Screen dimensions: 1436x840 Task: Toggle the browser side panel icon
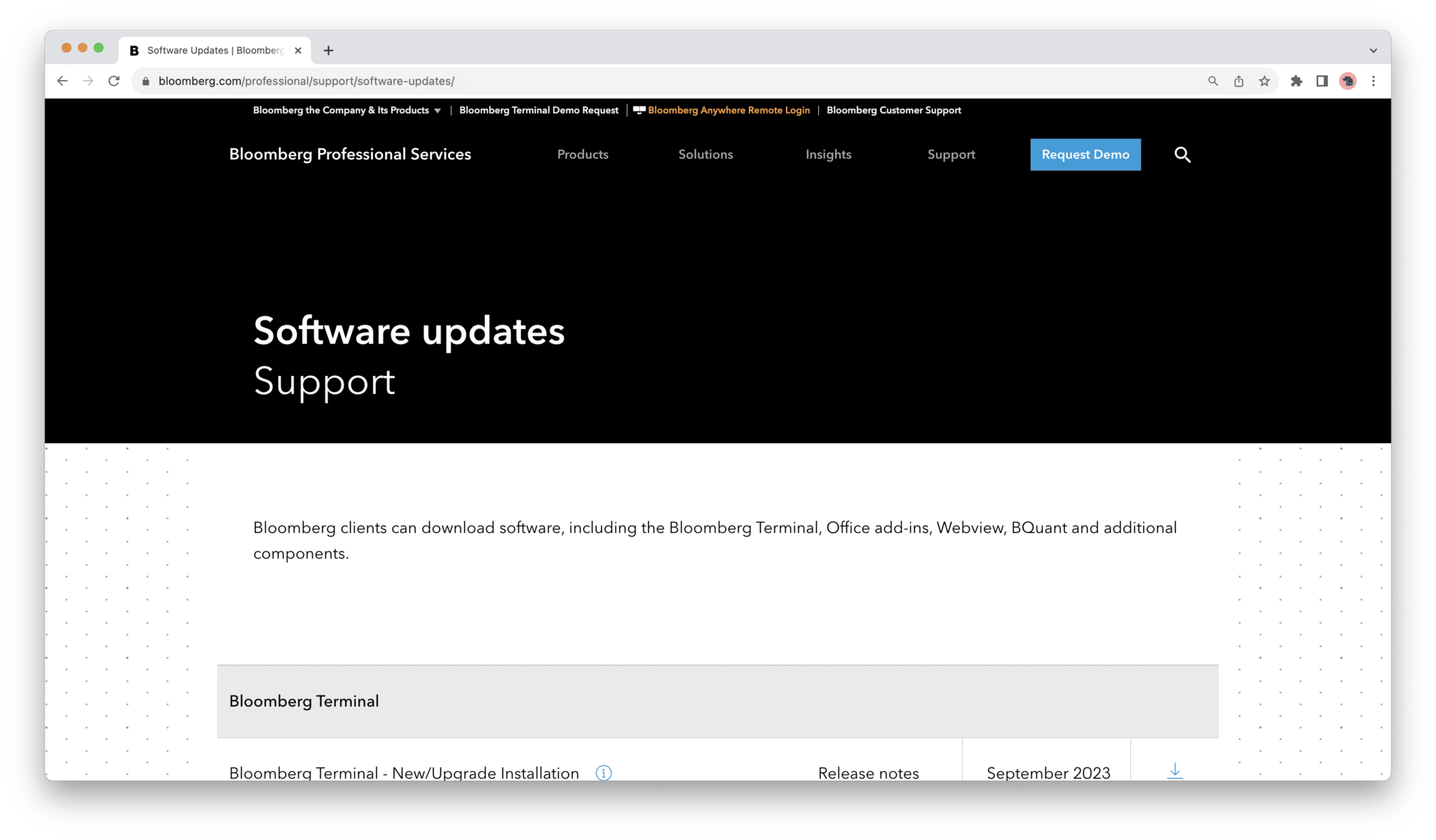(x=1322, y=81)
